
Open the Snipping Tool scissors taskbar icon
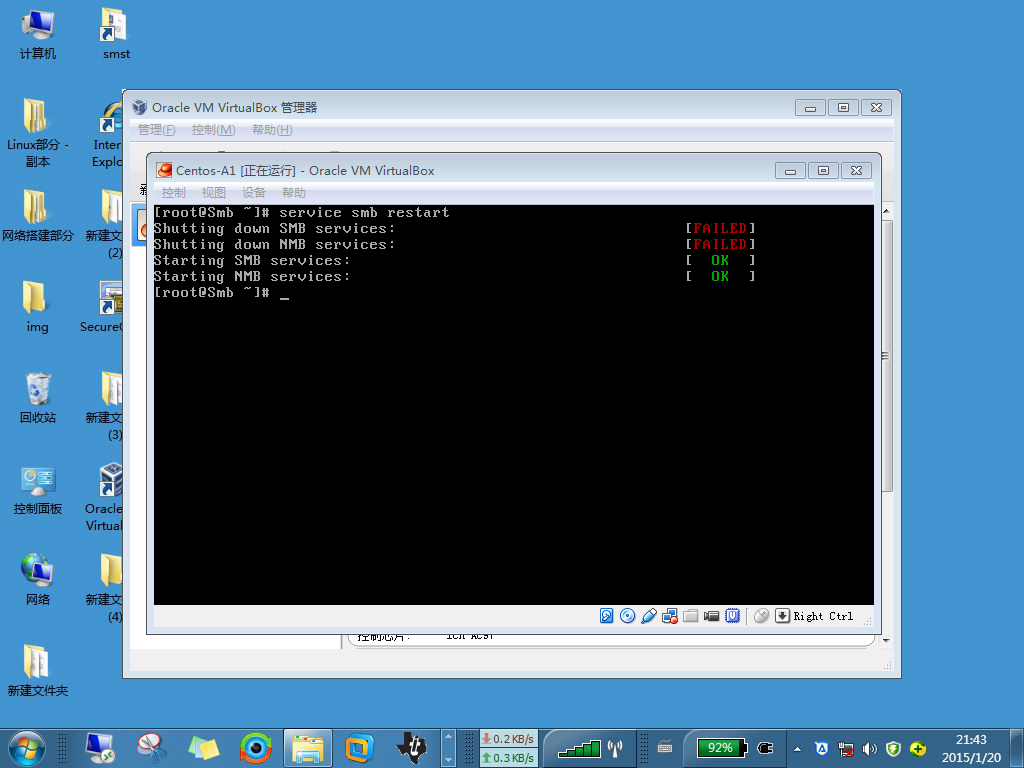(152, 748)
